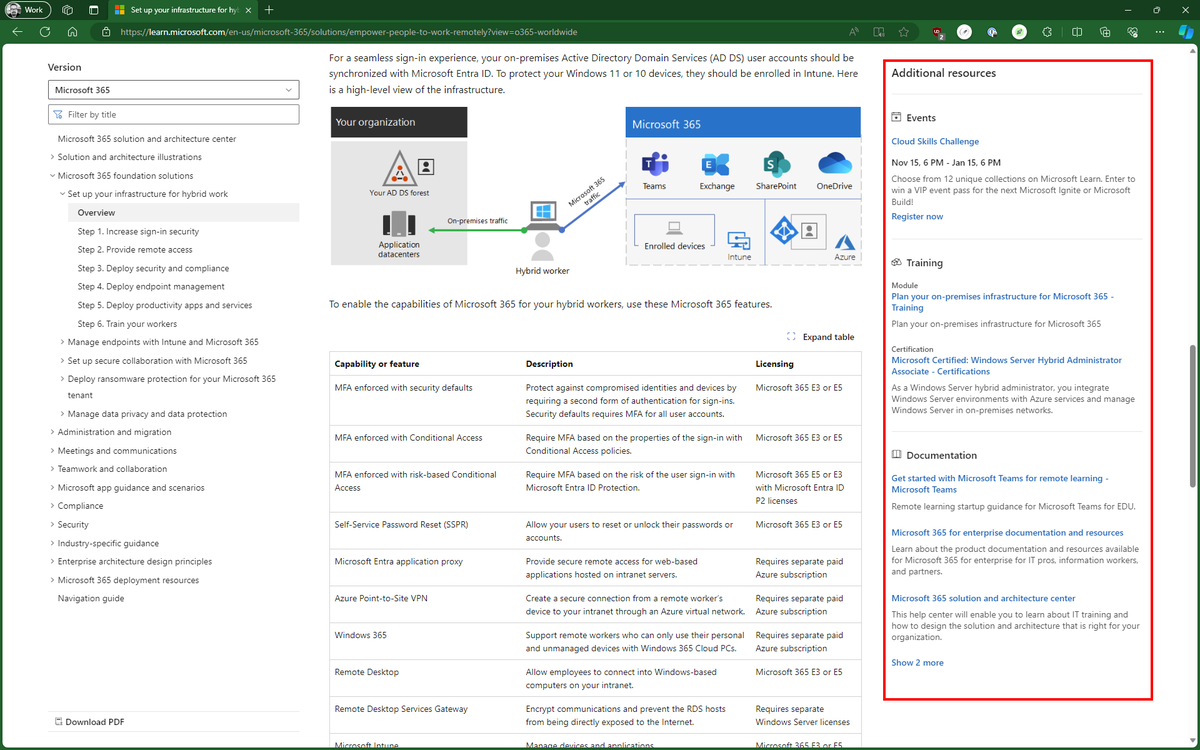Enter Immersive Reader via book icon

pyautogui.click(x=878, y=31)
